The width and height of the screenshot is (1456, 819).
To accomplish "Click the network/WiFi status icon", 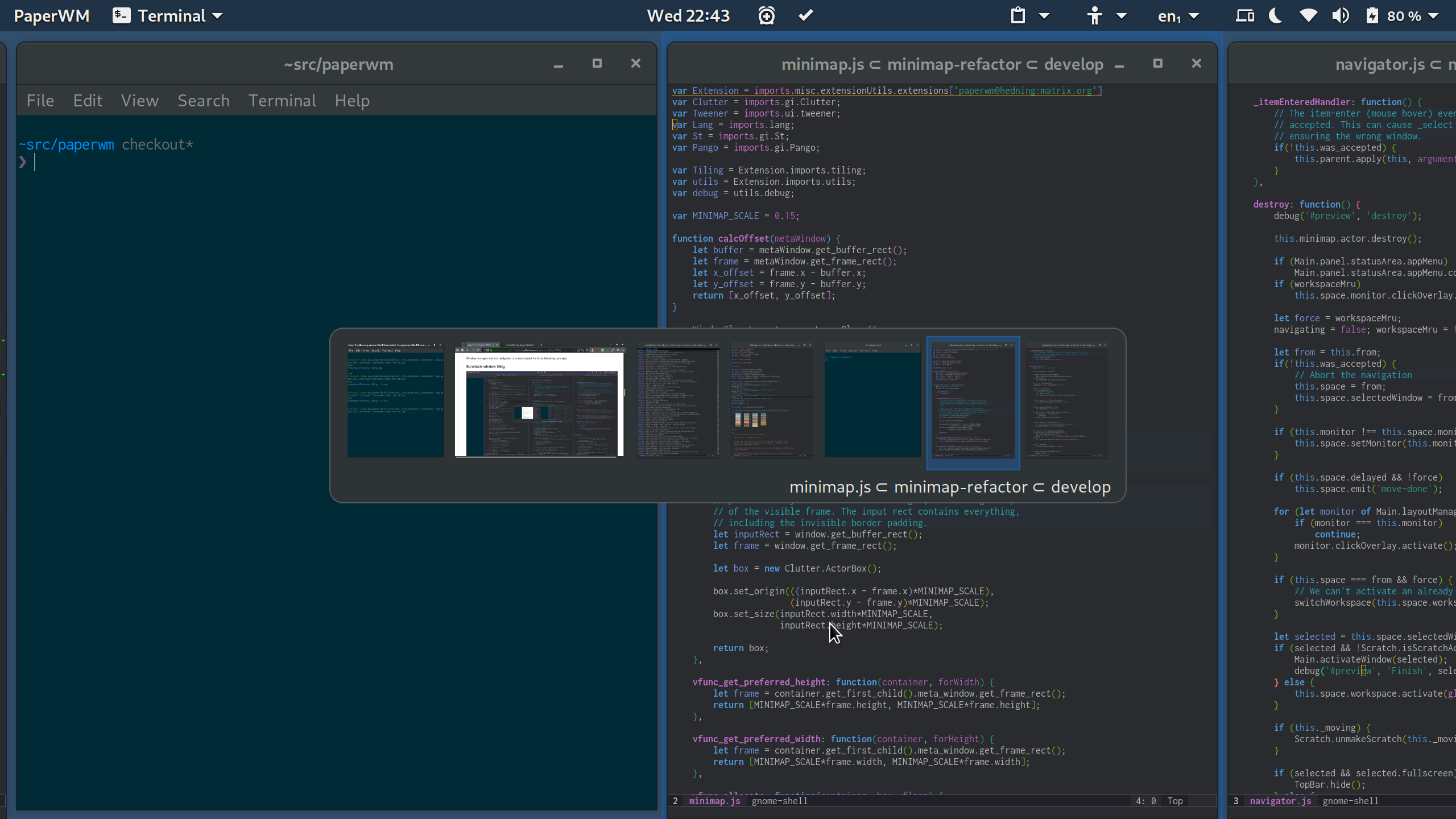I will 1307,16.
